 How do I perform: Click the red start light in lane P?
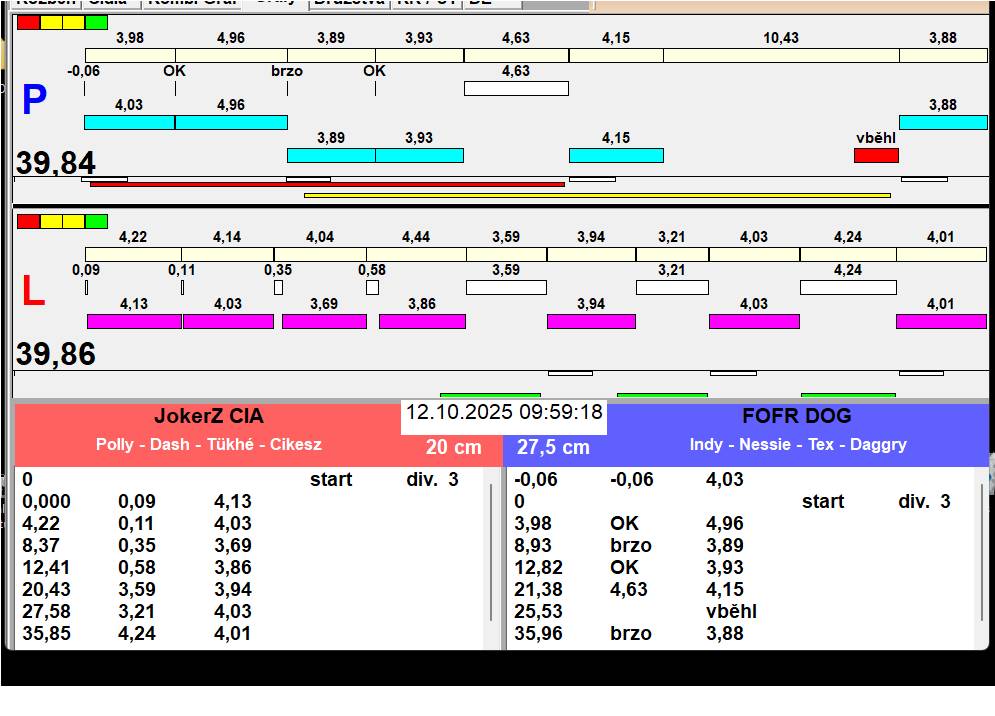pyautogui.click(x=29, y=22)
